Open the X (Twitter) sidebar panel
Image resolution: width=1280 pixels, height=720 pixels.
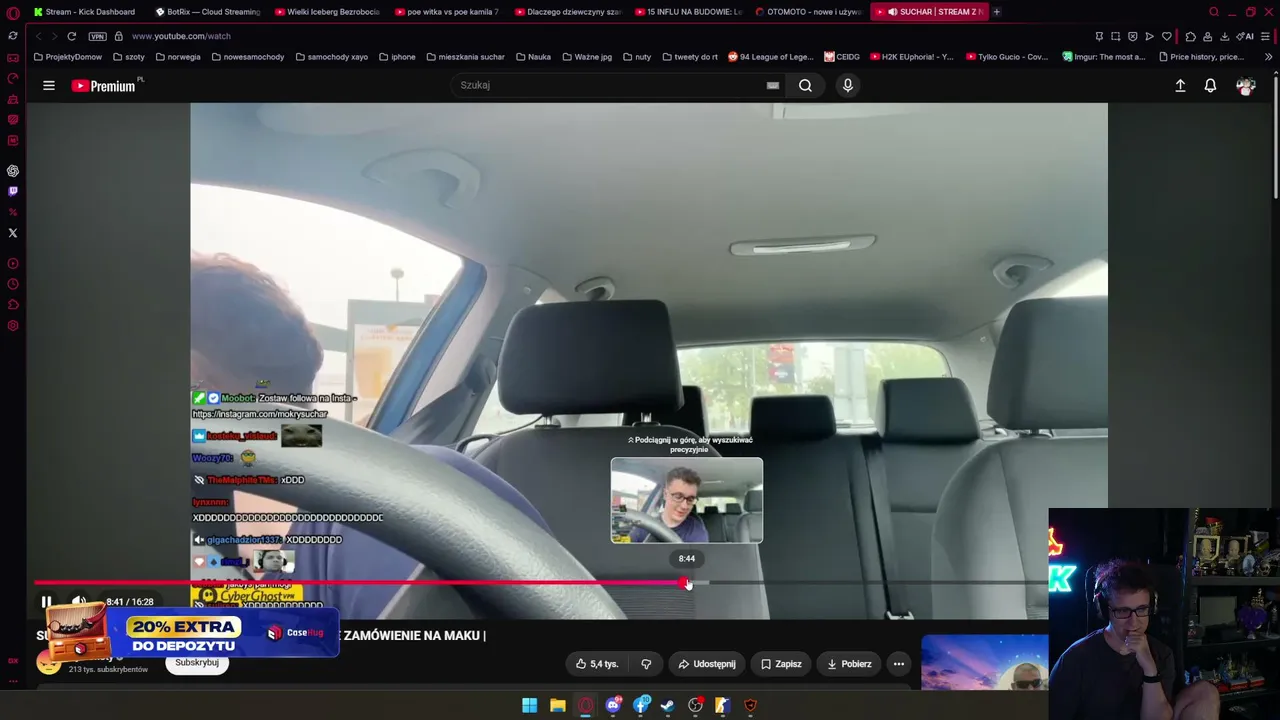(13, 233)
